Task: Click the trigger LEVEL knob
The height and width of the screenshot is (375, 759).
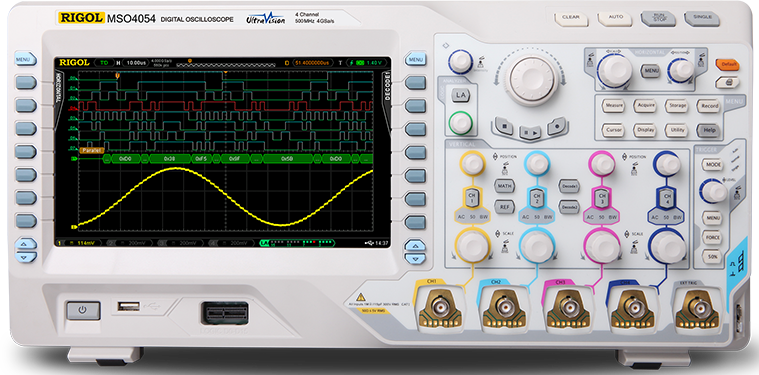Action: click(x=713, y=191)
